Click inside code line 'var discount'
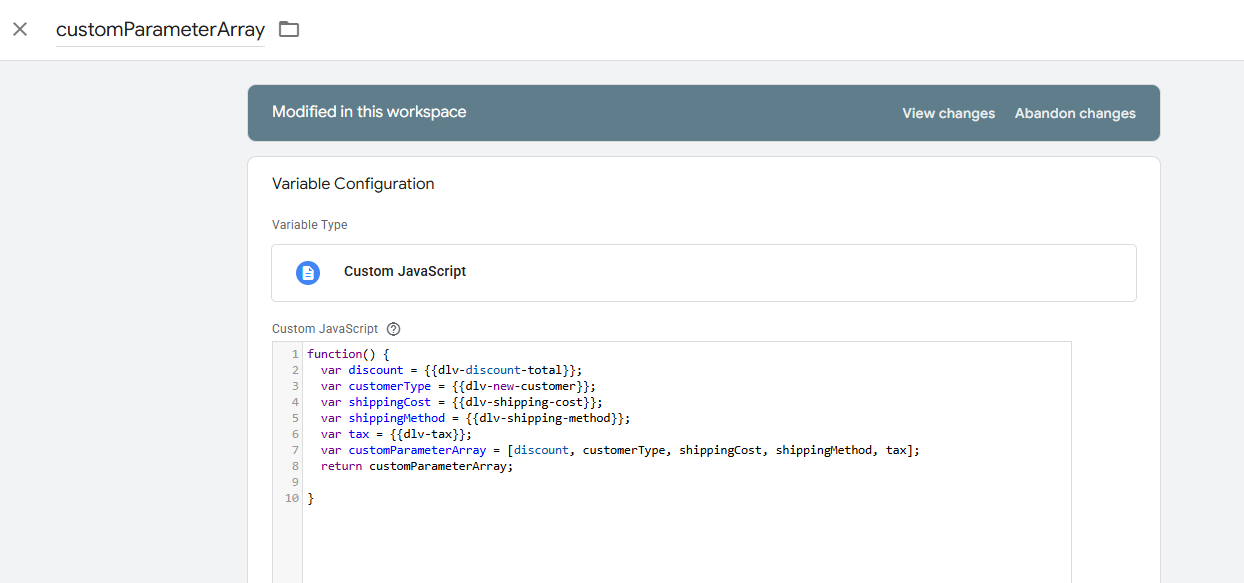This screenshot has height=583, width=1244. click(x=450, y=370)
